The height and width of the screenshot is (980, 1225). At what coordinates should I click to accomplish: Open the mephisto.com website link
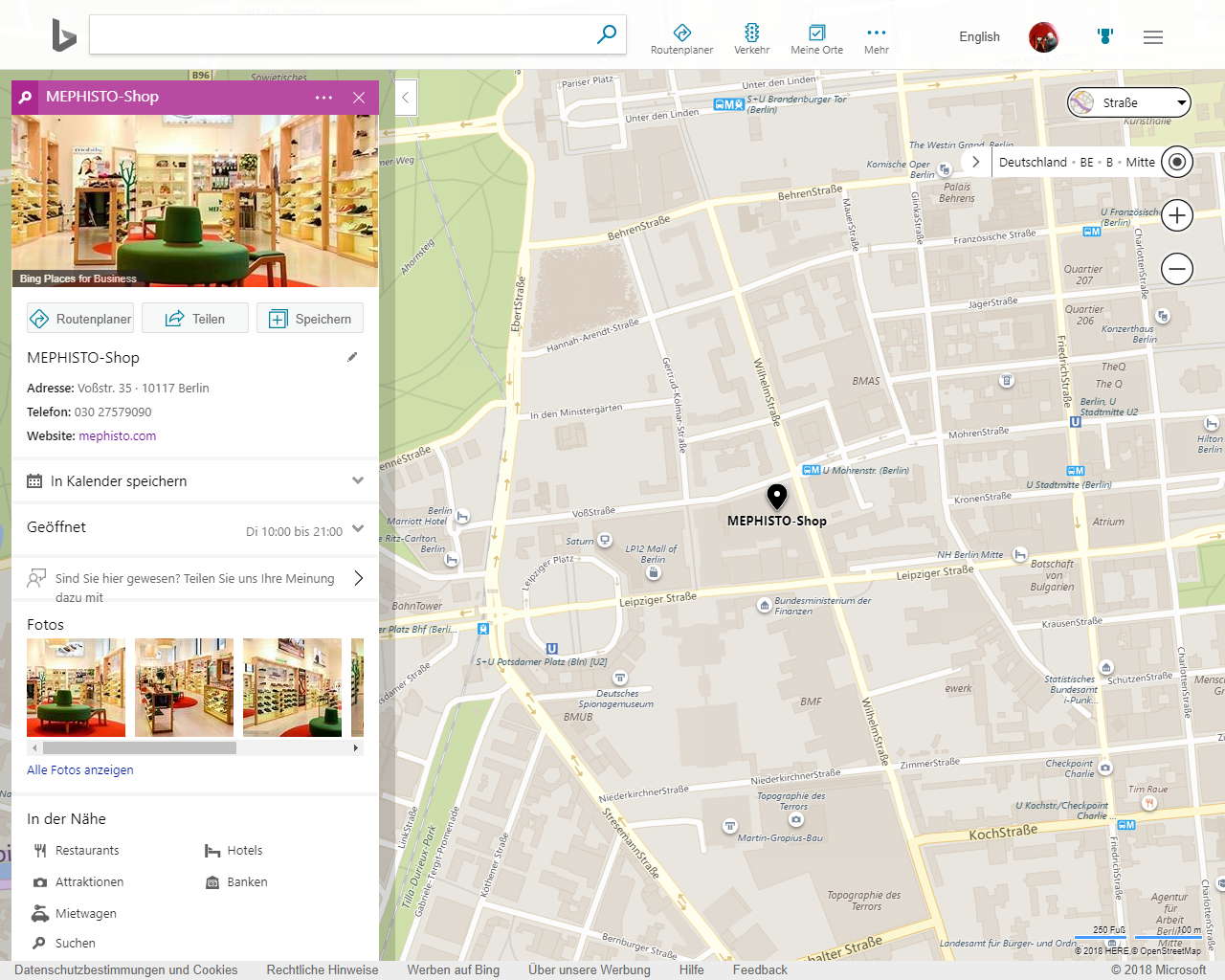[x=117, y=435]
